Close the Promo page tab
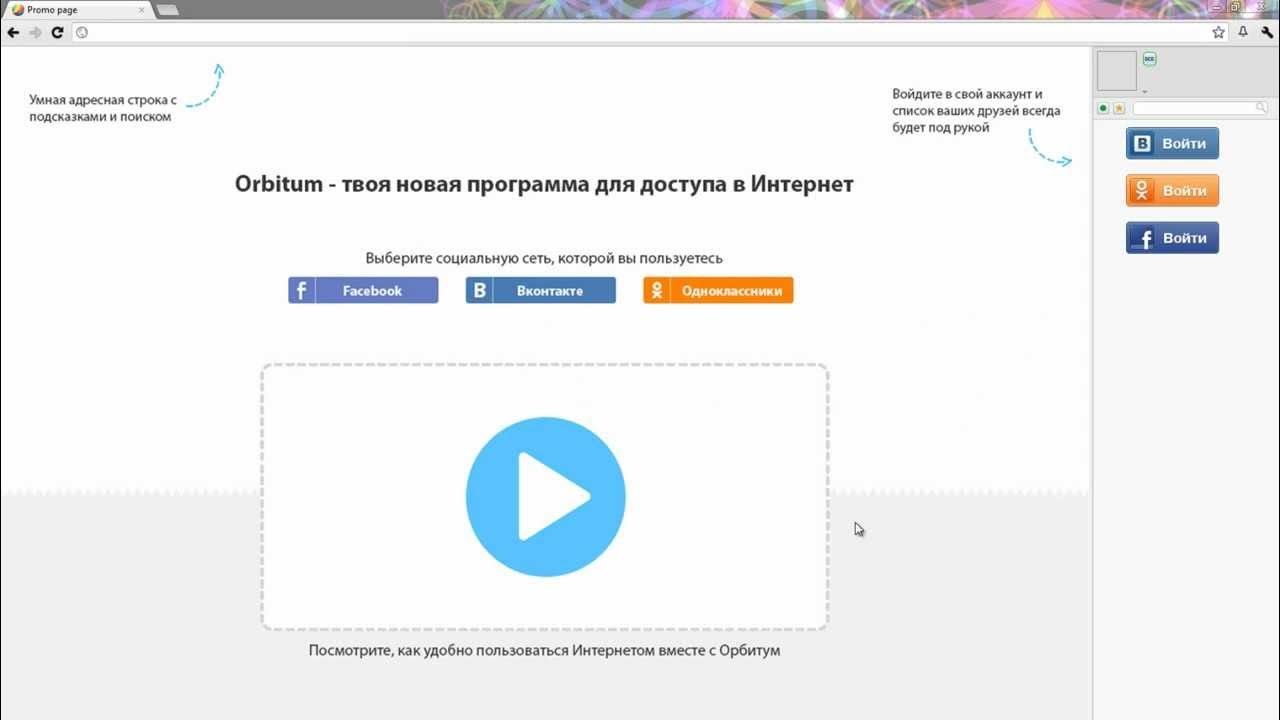Image resolution: width=1280 pixels, height=720 pixels. (141, 10)
